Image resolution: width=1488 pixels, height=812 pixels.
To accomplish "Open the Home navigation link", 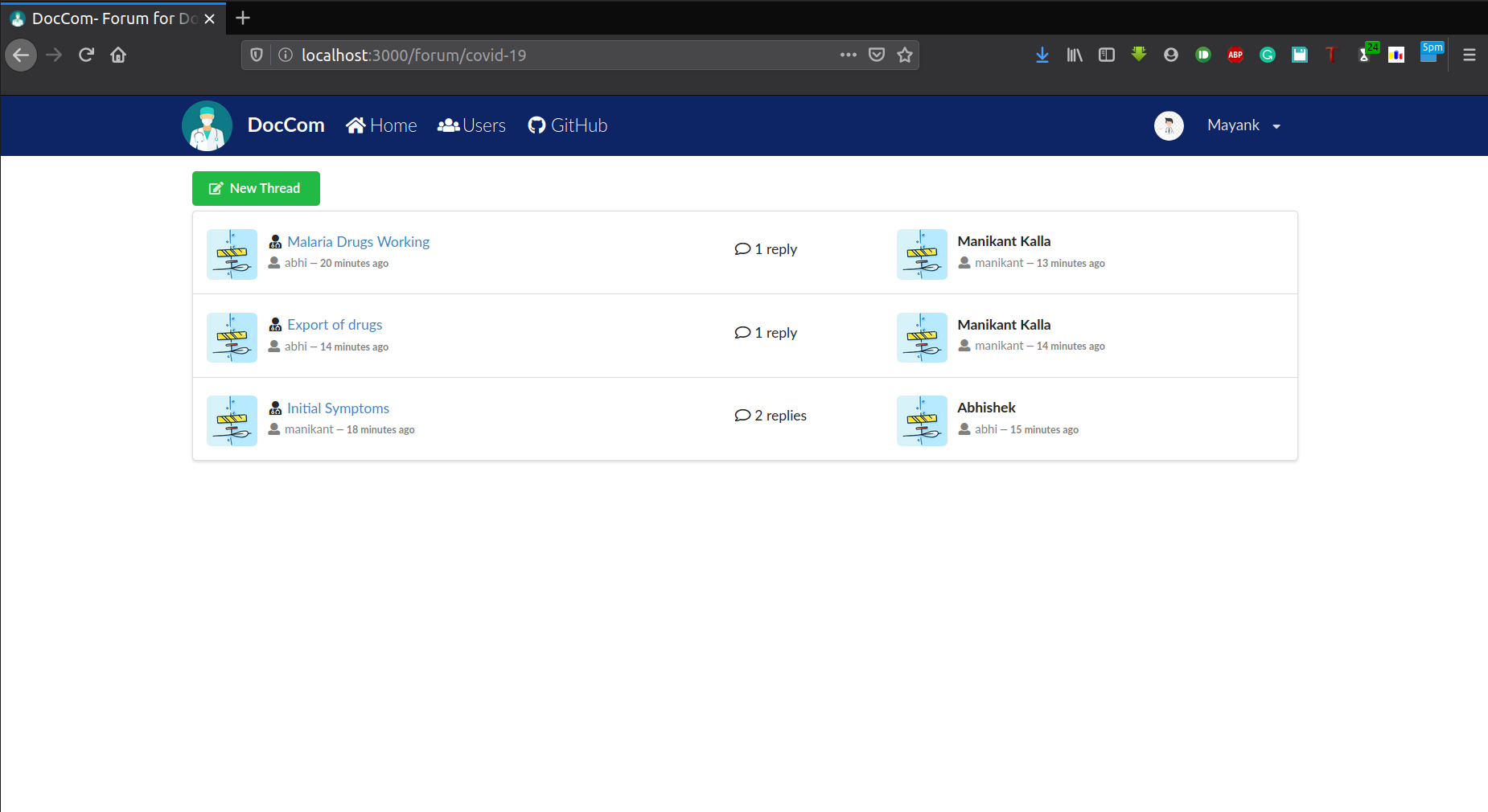I will coord(381,125).
